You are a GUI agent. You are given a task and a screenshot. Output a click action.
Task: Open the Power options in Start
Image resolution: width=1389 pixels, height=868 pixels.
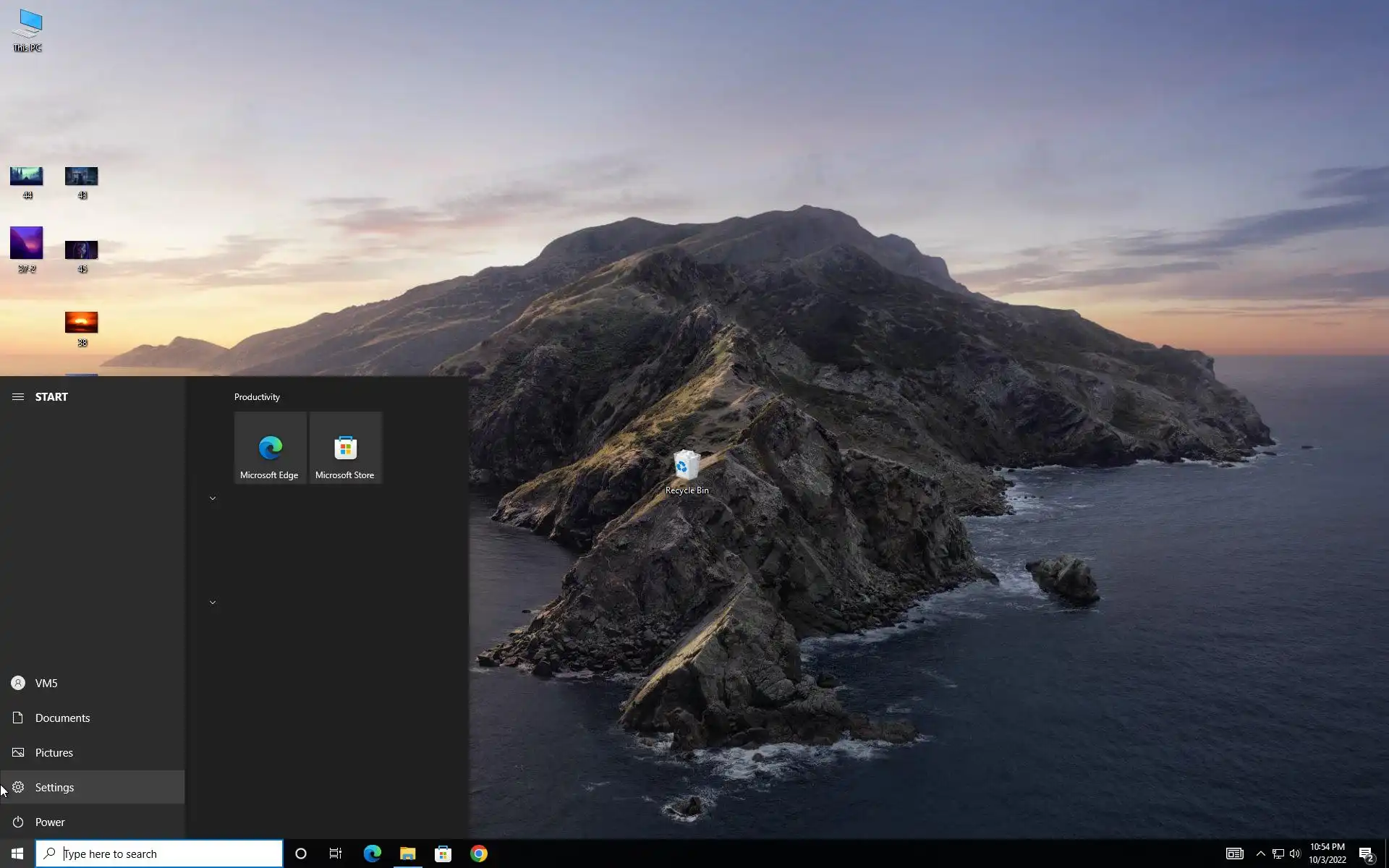pos(49,822)
